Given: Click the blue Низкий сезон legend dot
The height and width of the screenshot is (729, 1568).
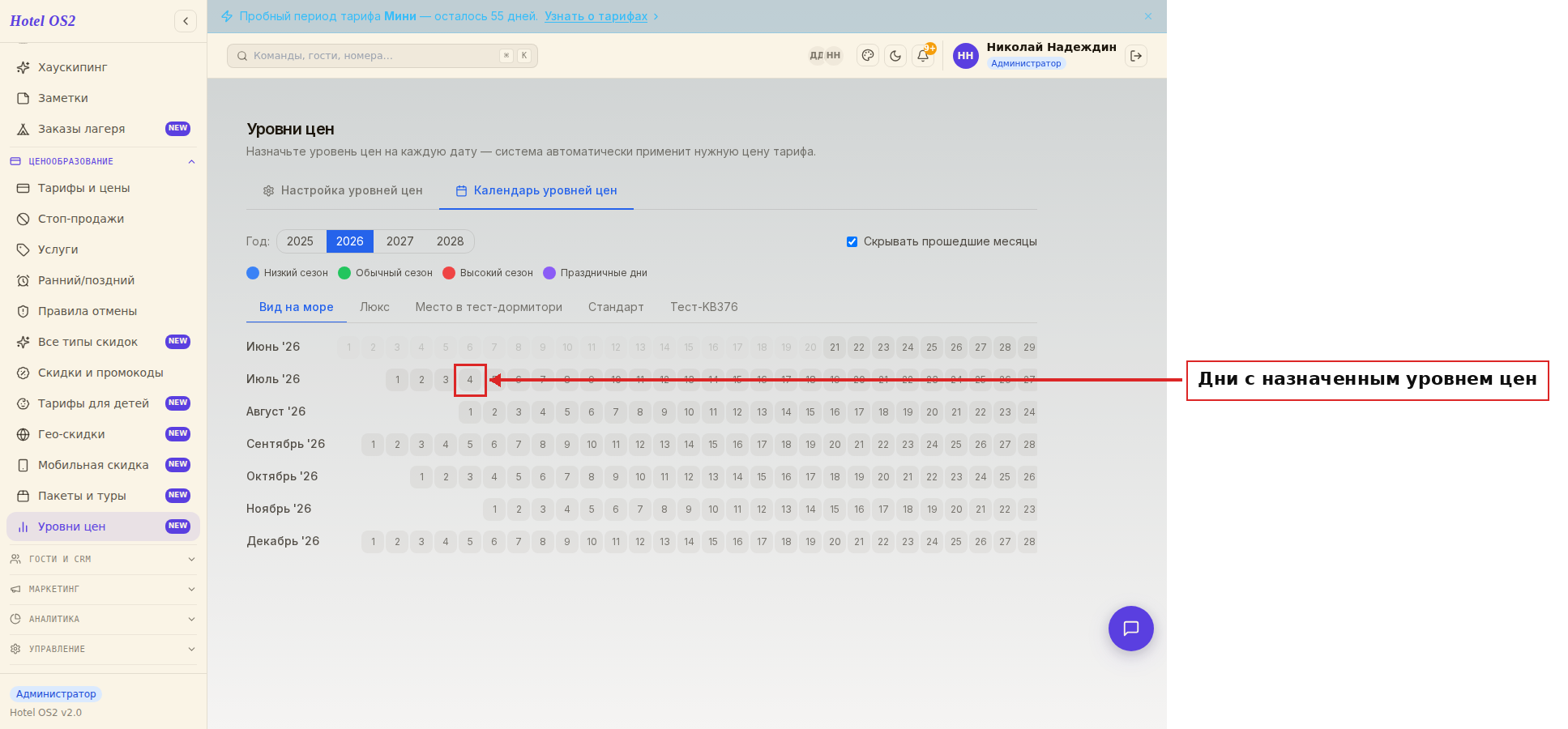Looking at the screenshot, I should tap(253, 273).
